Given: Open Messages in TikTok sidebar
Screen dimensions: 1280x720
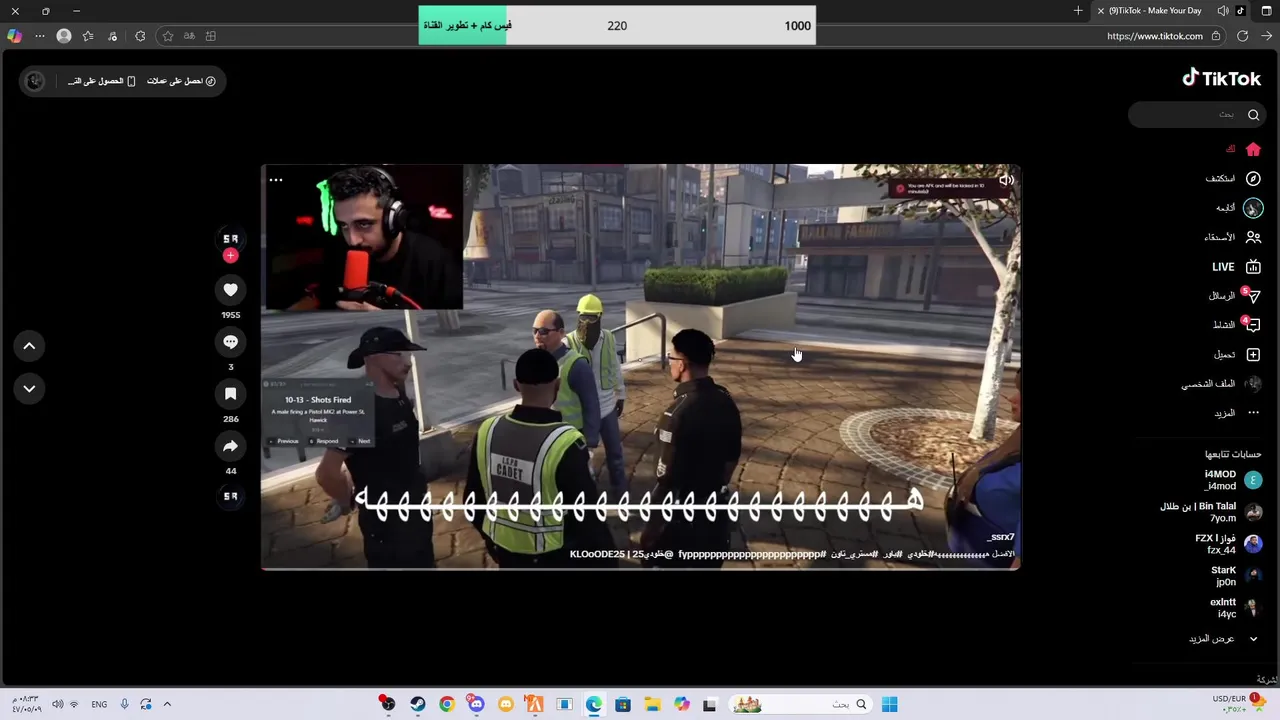Looking at the screenshot, I should coord(1252,296).
